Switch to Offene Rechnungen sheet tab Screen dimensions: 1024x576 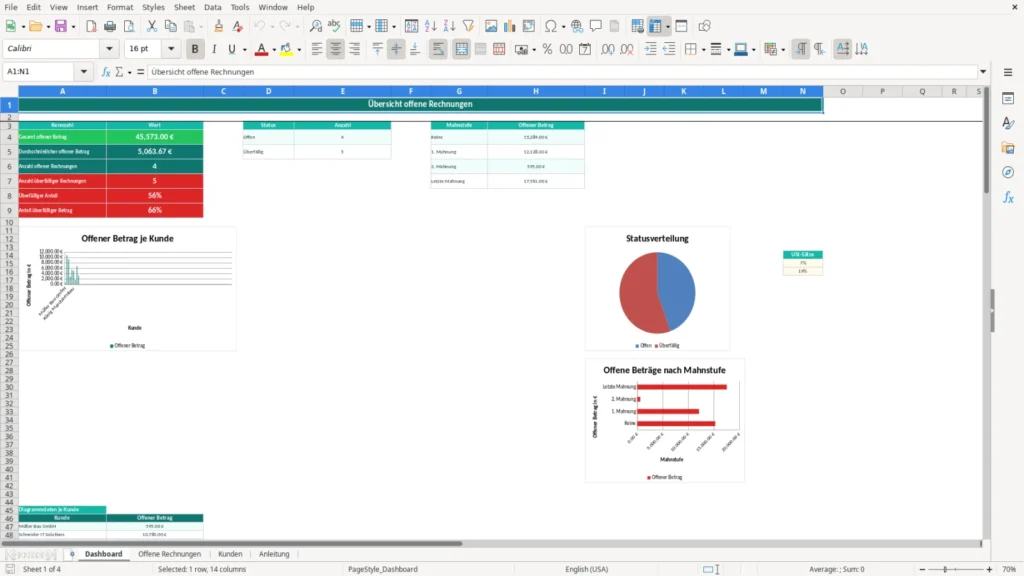tap(169, 554)
